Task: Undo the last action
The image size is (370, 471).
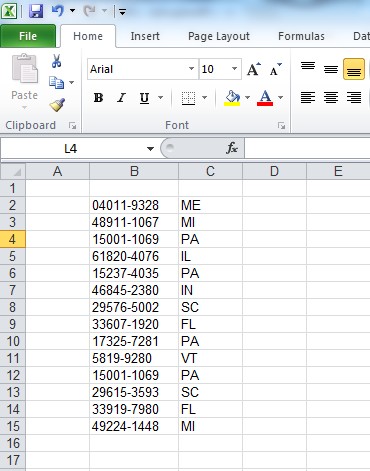Action: click(x=58, y=11)
